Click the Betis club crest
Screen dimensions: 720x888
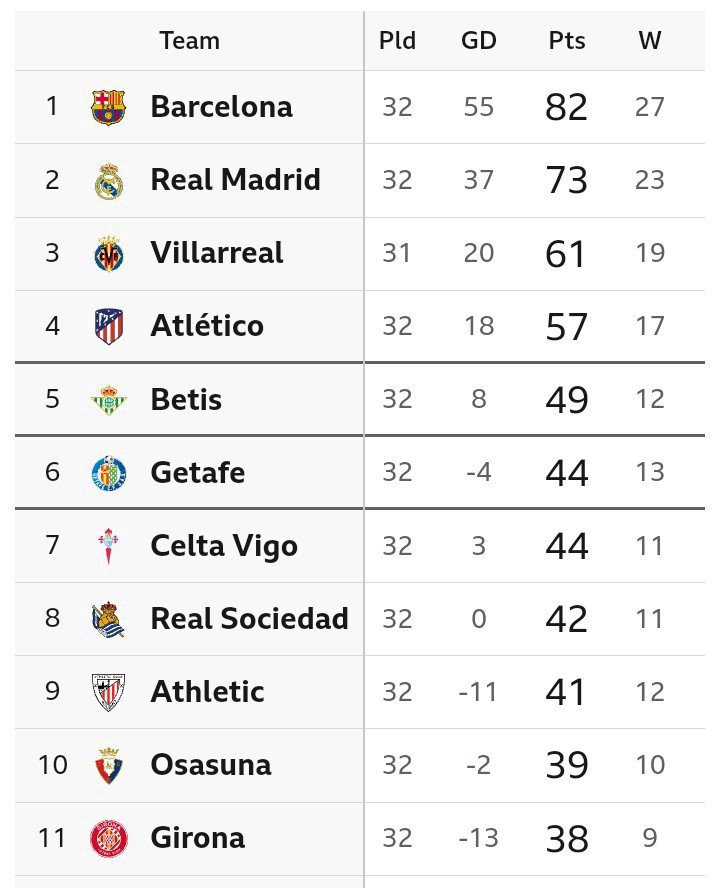[109, 400]
